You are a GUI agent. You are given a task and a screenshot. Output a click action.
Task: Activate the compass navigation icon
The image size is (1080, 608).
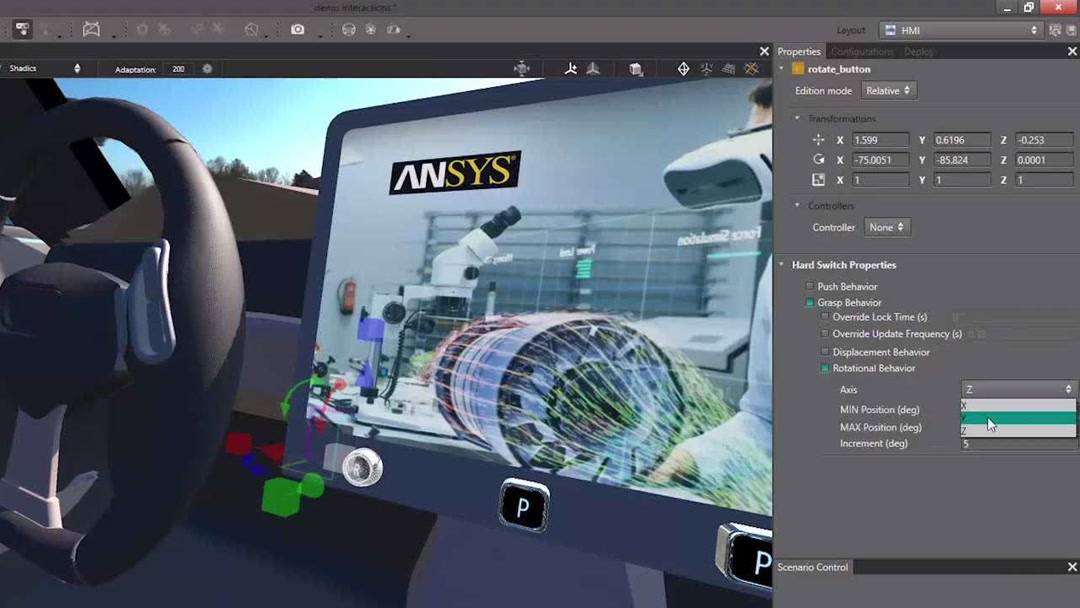pos(684,68)
